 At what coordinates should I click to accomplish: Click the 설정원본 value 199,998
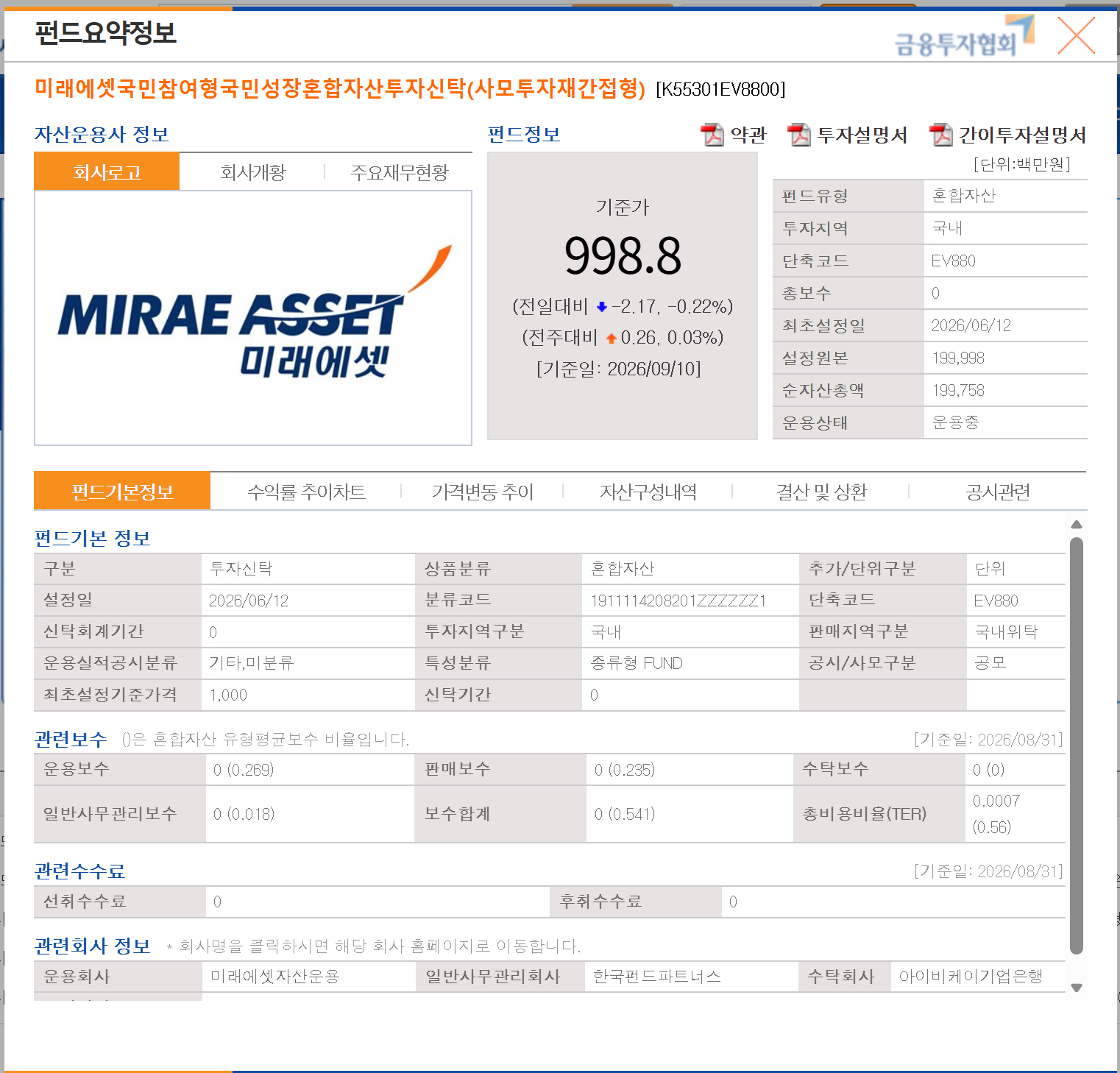[958, 358]
